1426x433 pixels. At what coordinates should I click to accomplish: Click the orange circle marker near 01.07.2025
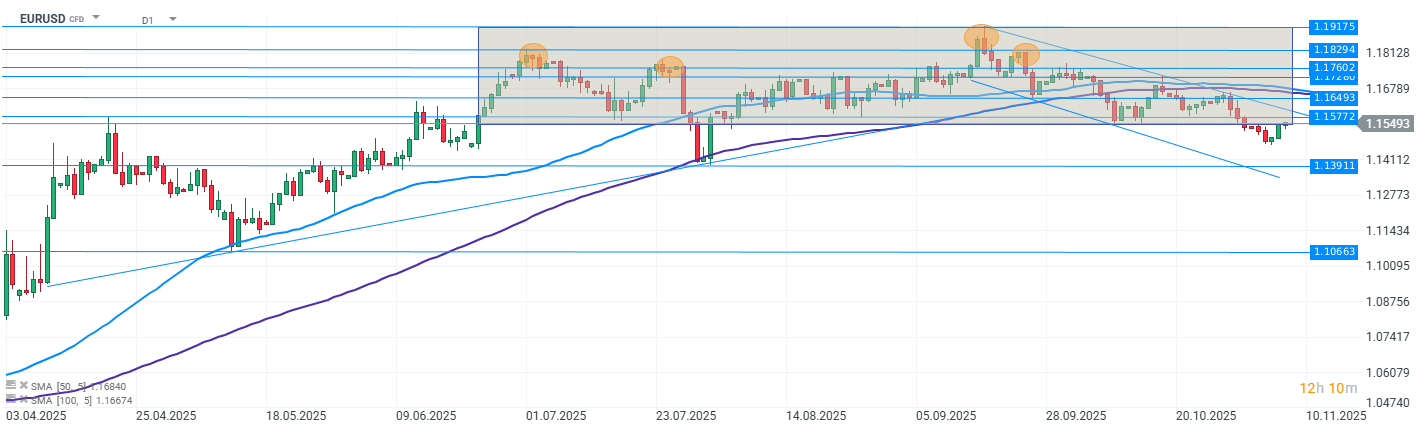[x=533, y=54]
